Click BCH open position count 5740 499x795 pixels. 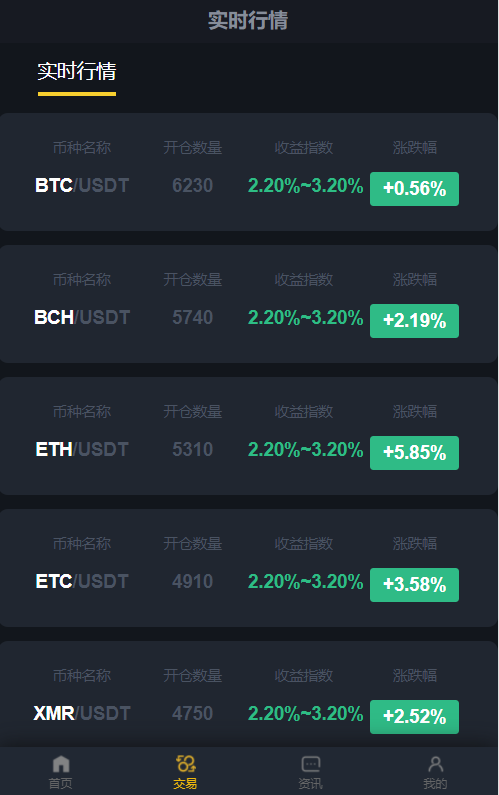(x=192, y=317)
